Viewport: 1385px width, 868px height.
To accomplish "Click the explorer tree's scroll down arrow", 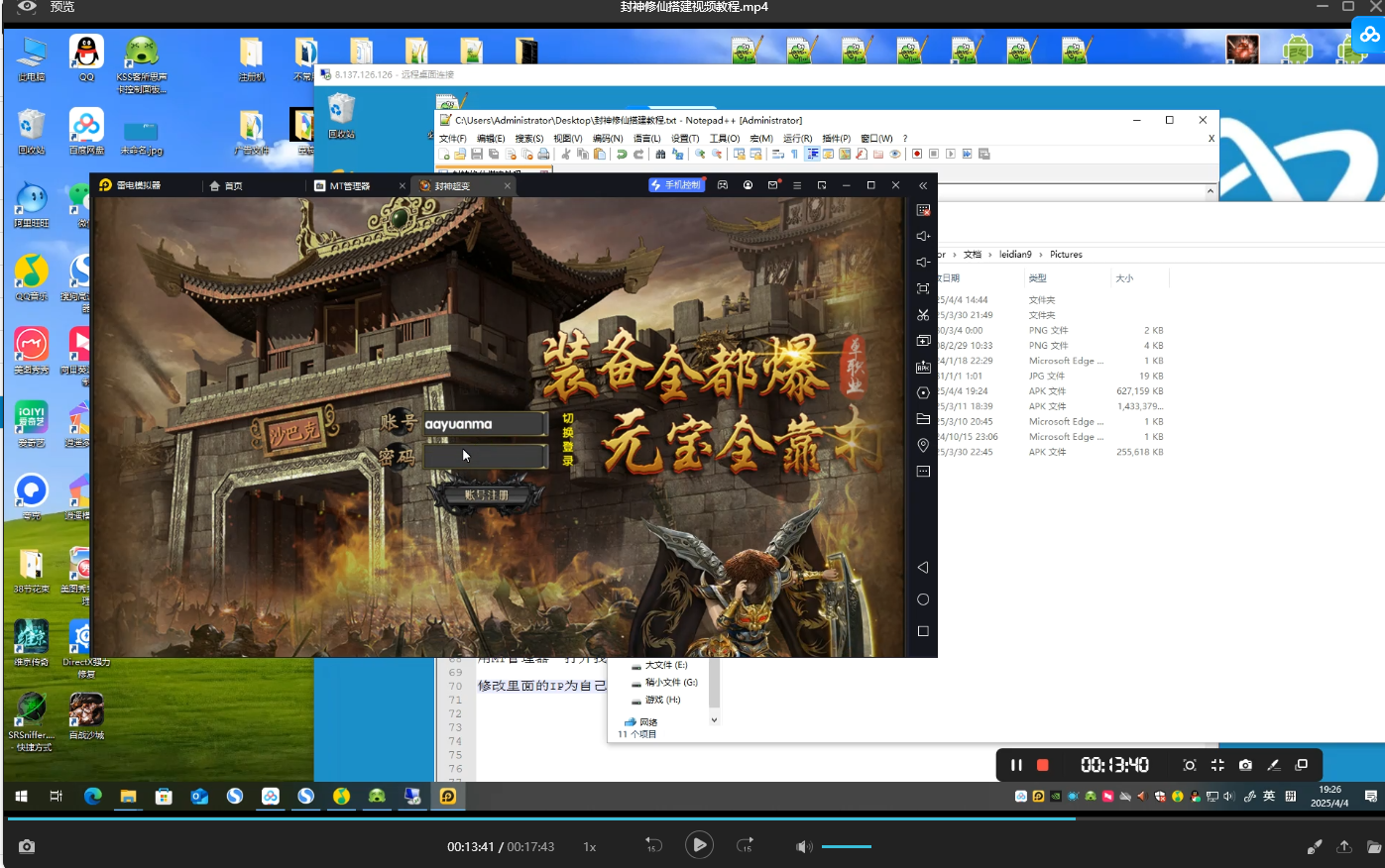I will (714, 720).
